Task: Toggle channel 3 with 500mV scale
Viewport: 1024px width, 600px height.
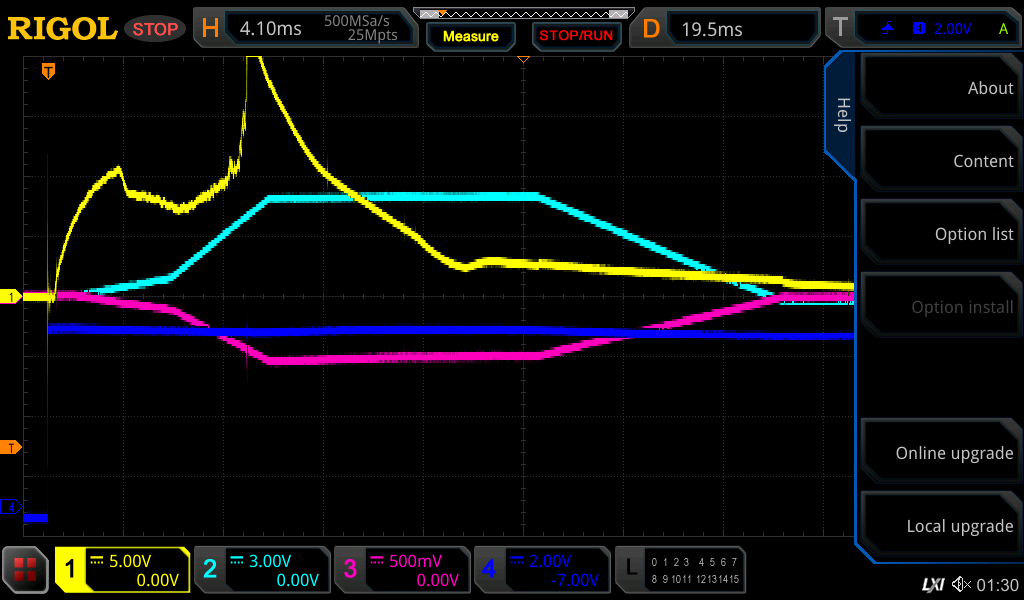Action: click(401, 570)
